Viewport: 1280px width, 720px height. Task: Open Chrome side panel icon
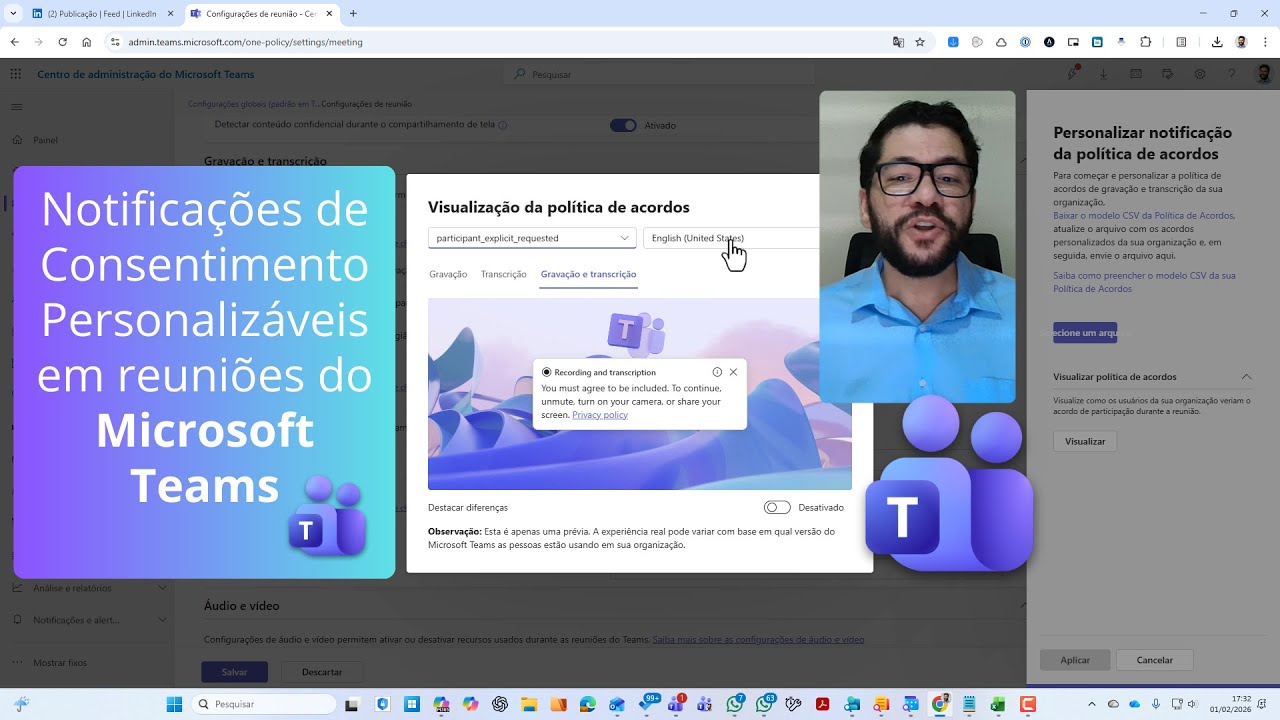(x=1181, y=42)
